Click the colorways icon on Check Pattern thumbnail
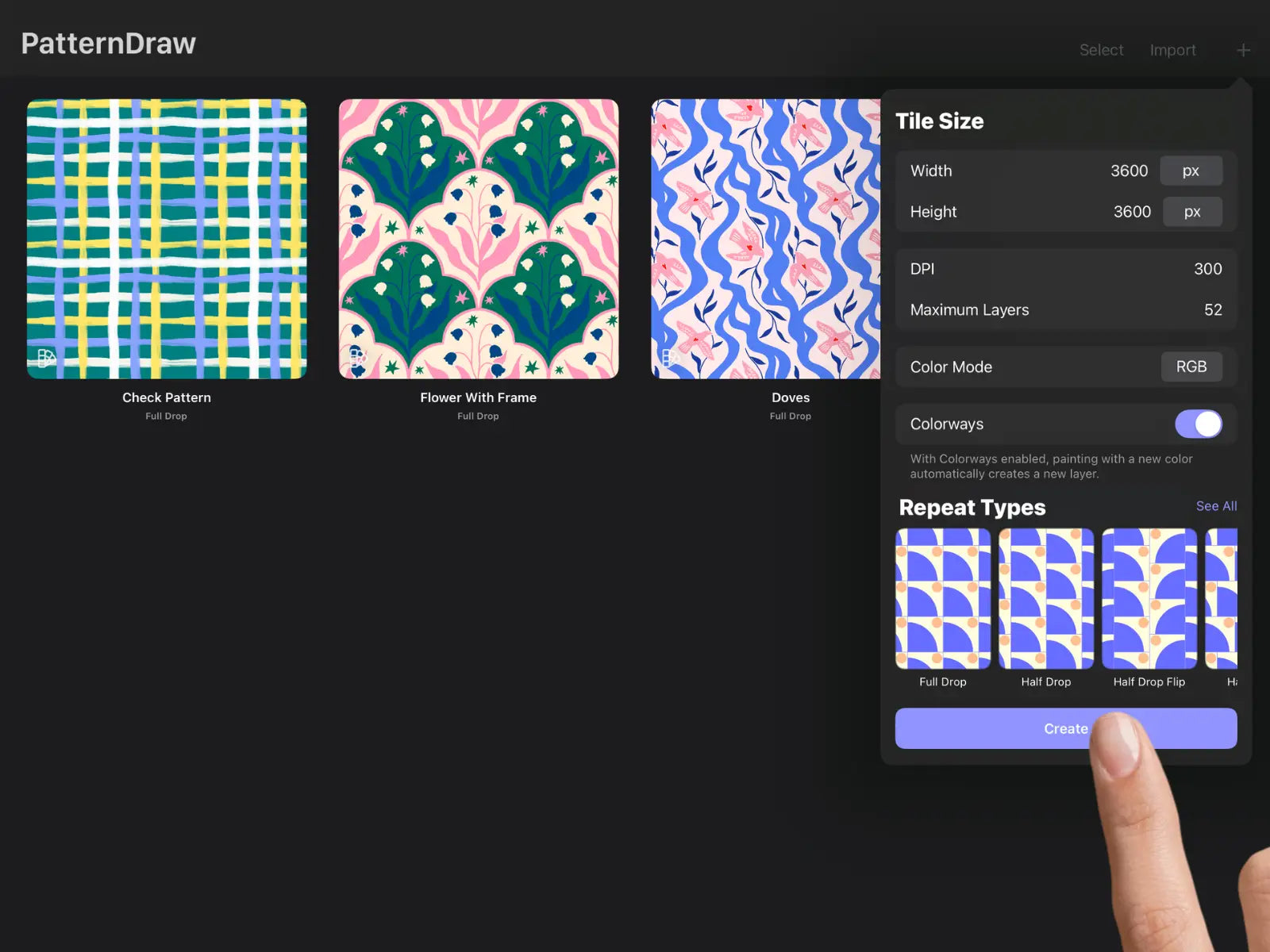 click(x=46, y=358)
